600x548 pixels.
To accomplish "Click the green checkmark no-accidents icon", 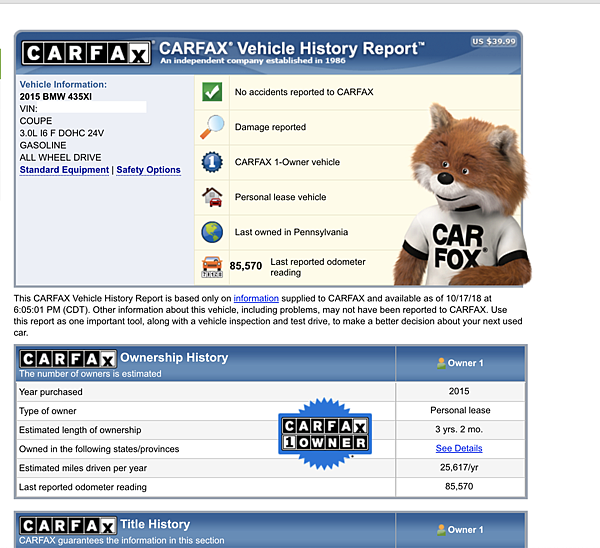I will point(212,92).
